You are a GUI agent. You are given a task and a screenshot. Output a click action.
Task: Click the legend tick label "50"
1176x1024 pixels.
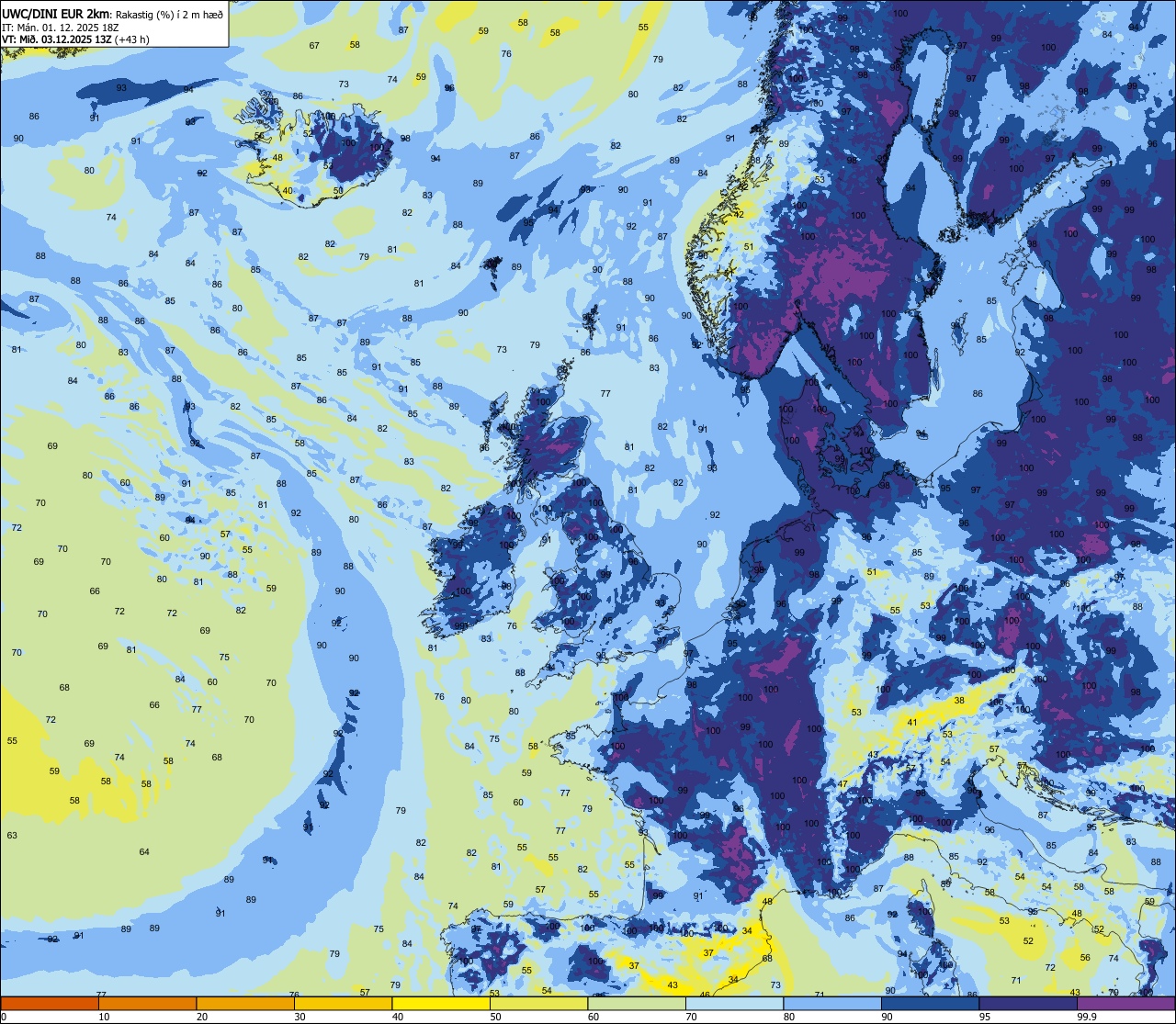(495, 1017)
